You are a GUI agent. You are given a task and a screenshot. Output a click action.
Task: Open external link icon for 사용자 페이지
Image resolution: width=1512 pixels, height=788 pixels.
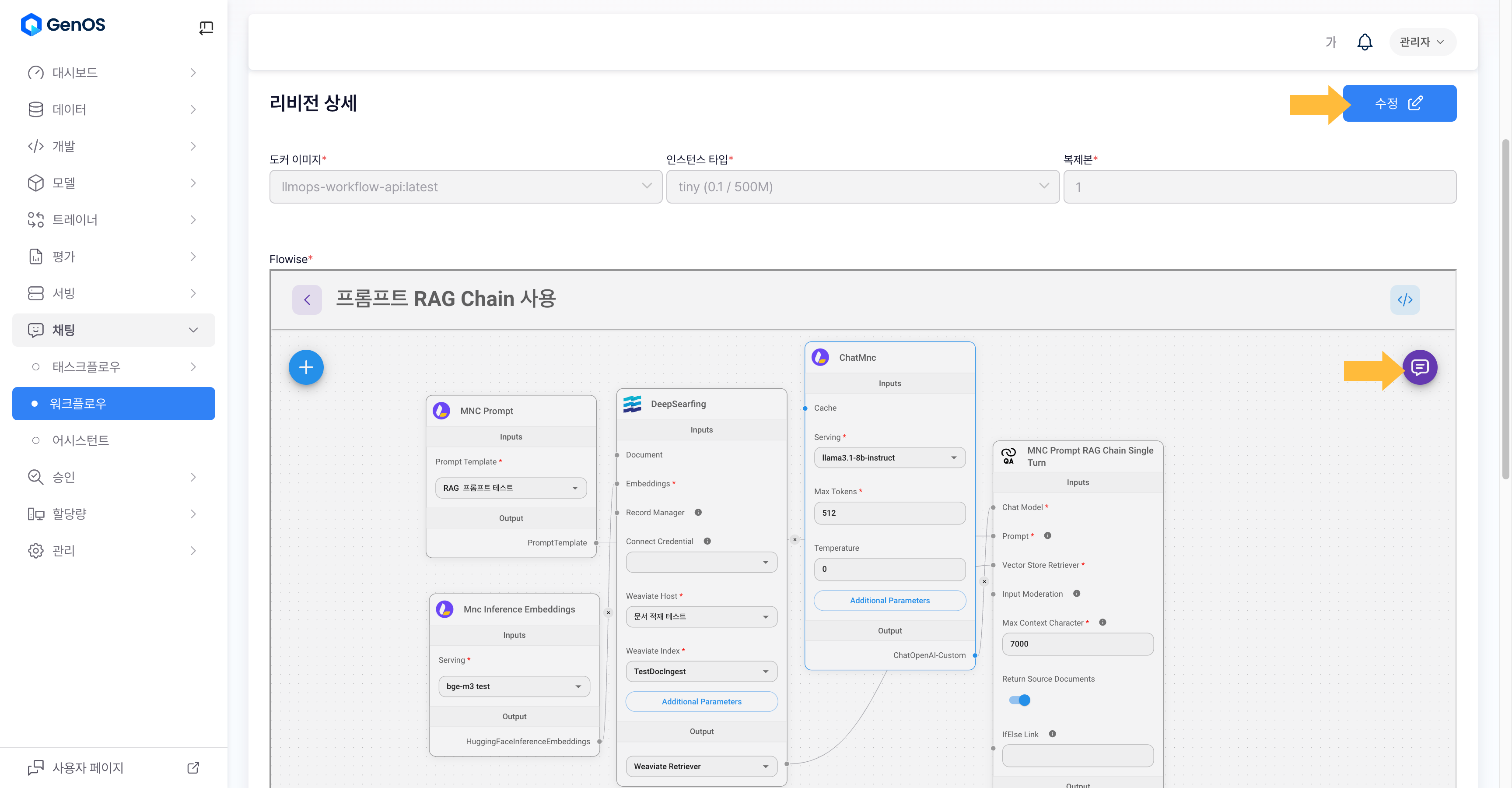(193, 767)
